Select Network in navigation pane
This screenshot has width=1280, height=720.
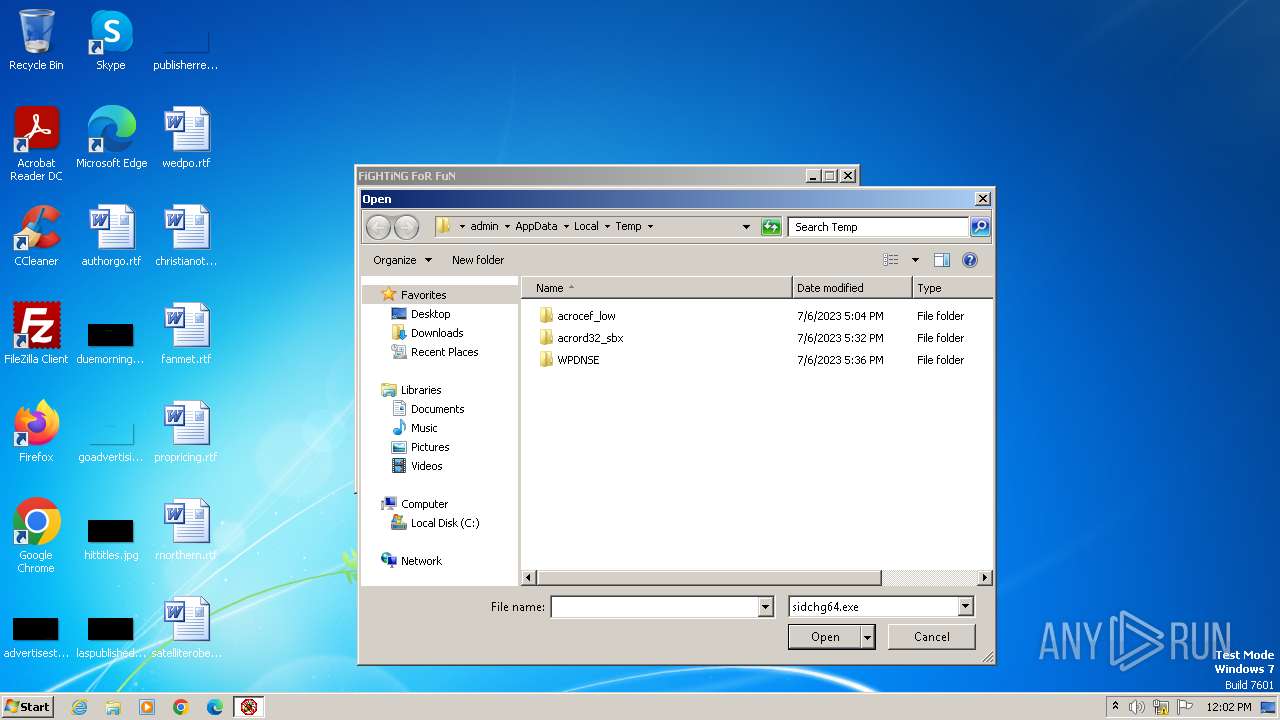click(421, 561)
